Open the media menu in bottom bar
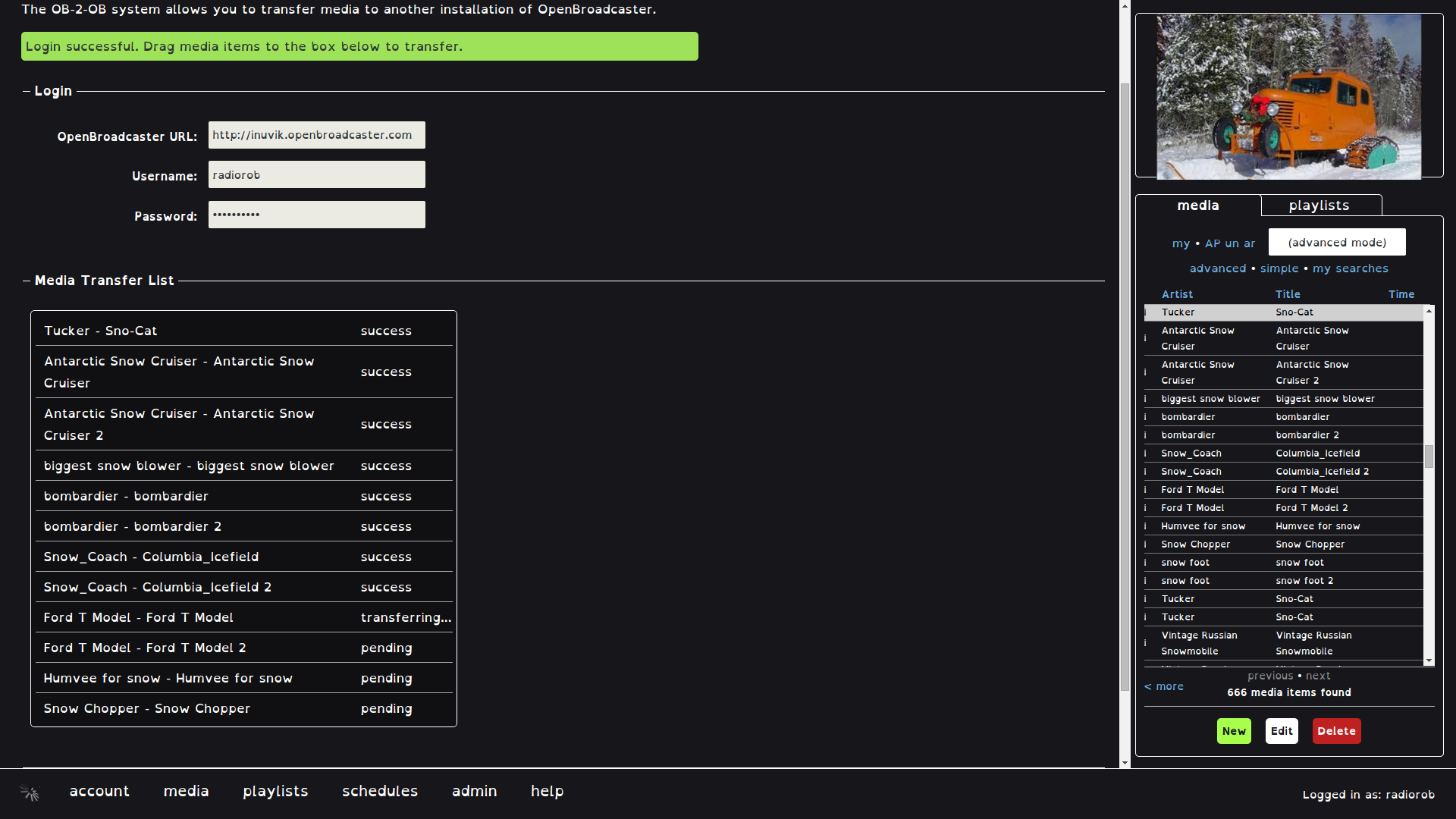The height and width of the screenshot is (819, 1456). tap(186, 791)
